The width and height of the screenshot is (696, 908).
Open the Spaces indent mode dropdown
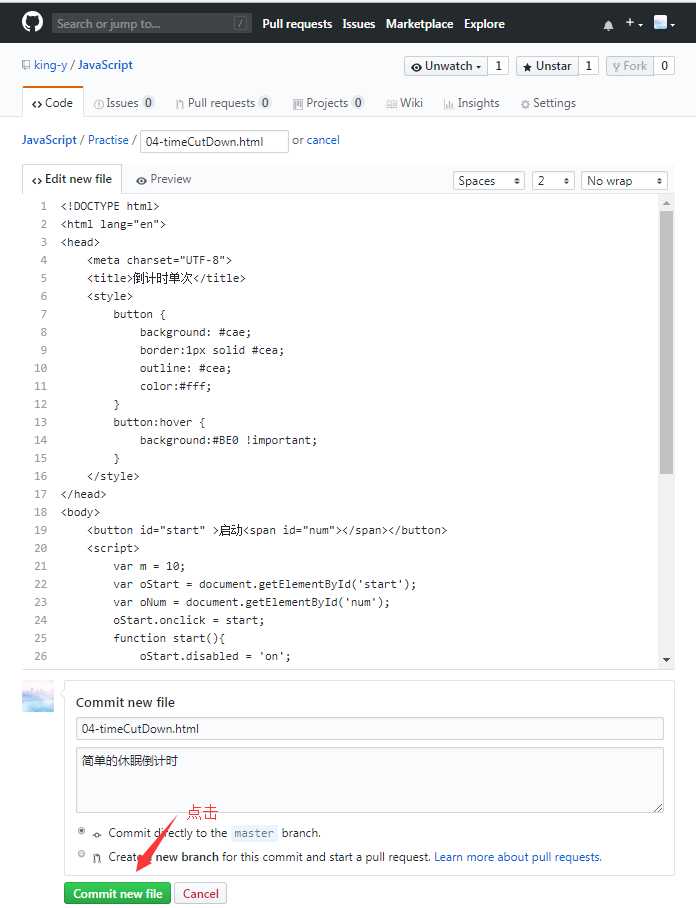point(488,181)
